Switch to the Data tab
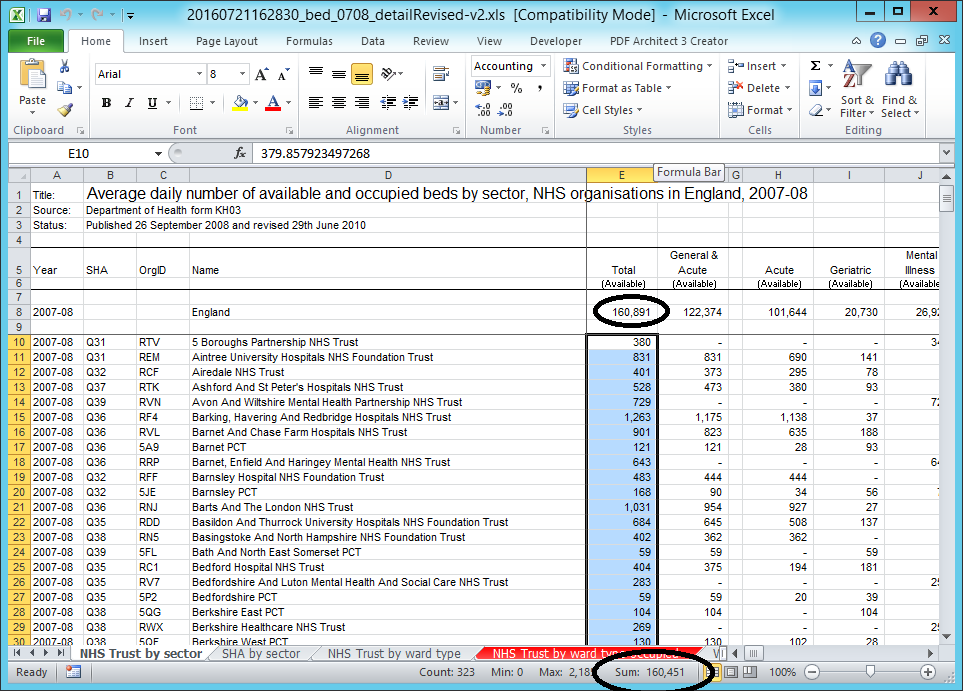 373,41
